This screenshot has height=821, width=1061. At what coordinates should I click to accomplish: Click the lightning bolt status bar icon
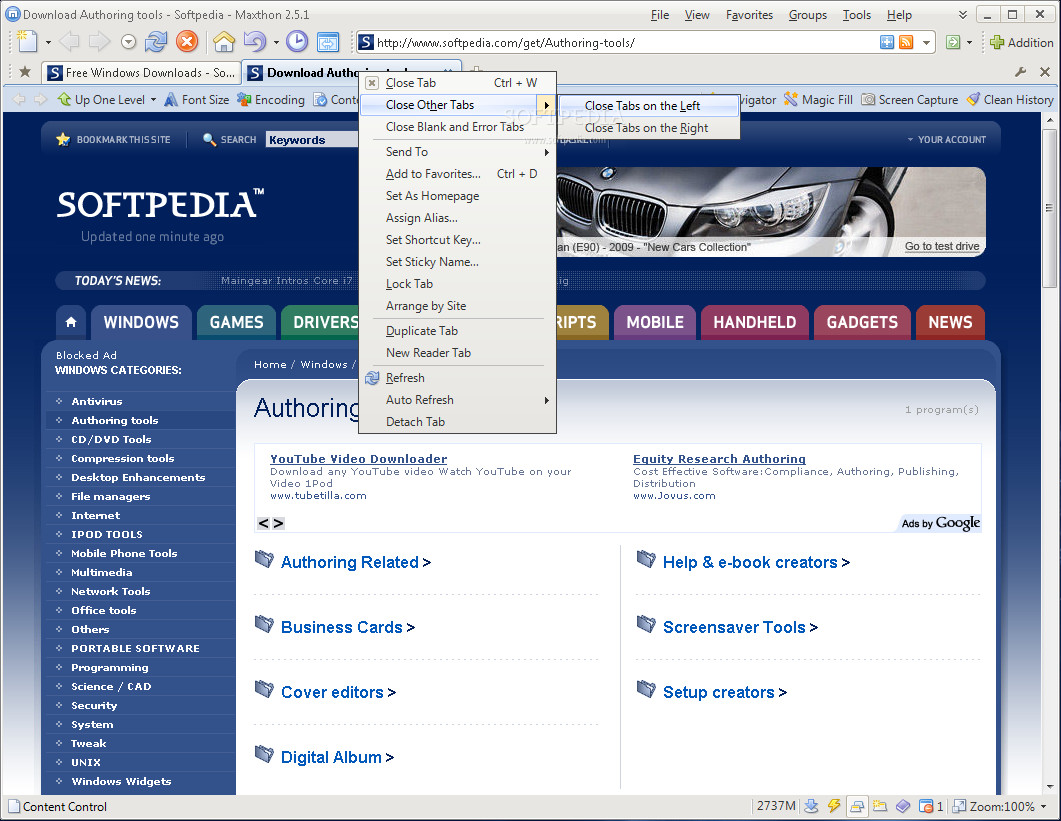point(834,806)
